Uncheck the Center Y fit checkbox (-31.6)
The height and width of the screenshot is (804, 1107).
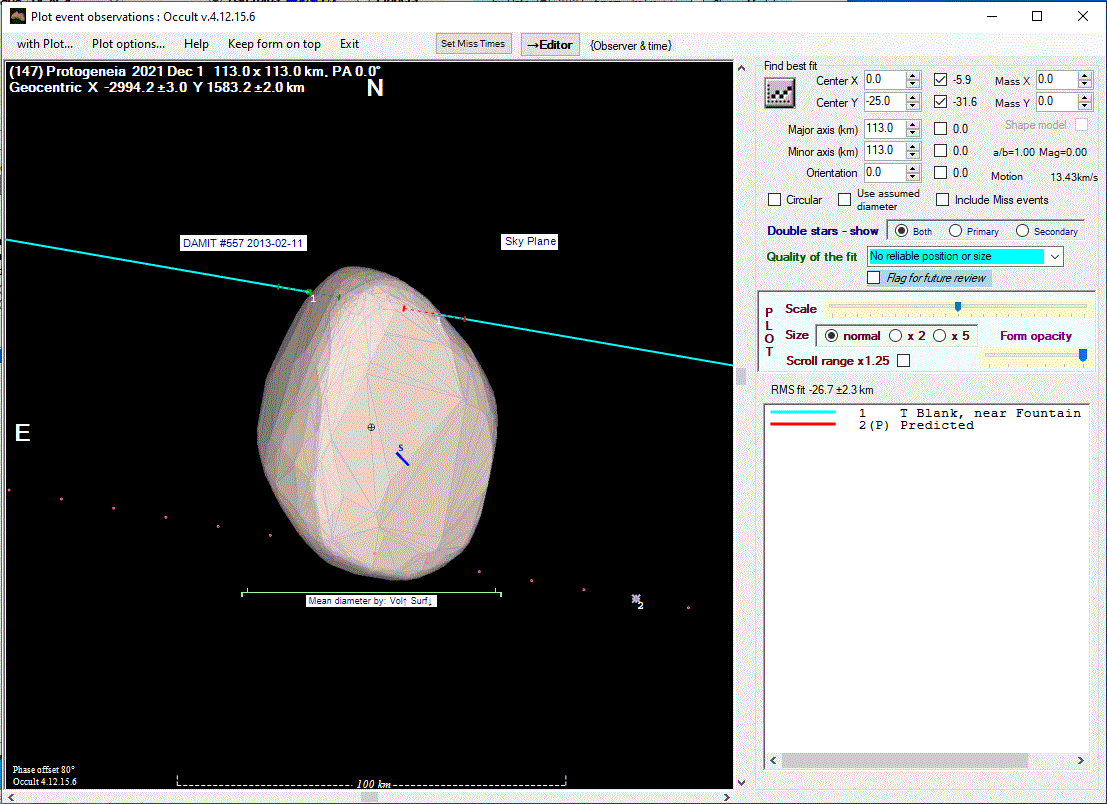click(x=940, y=102)
